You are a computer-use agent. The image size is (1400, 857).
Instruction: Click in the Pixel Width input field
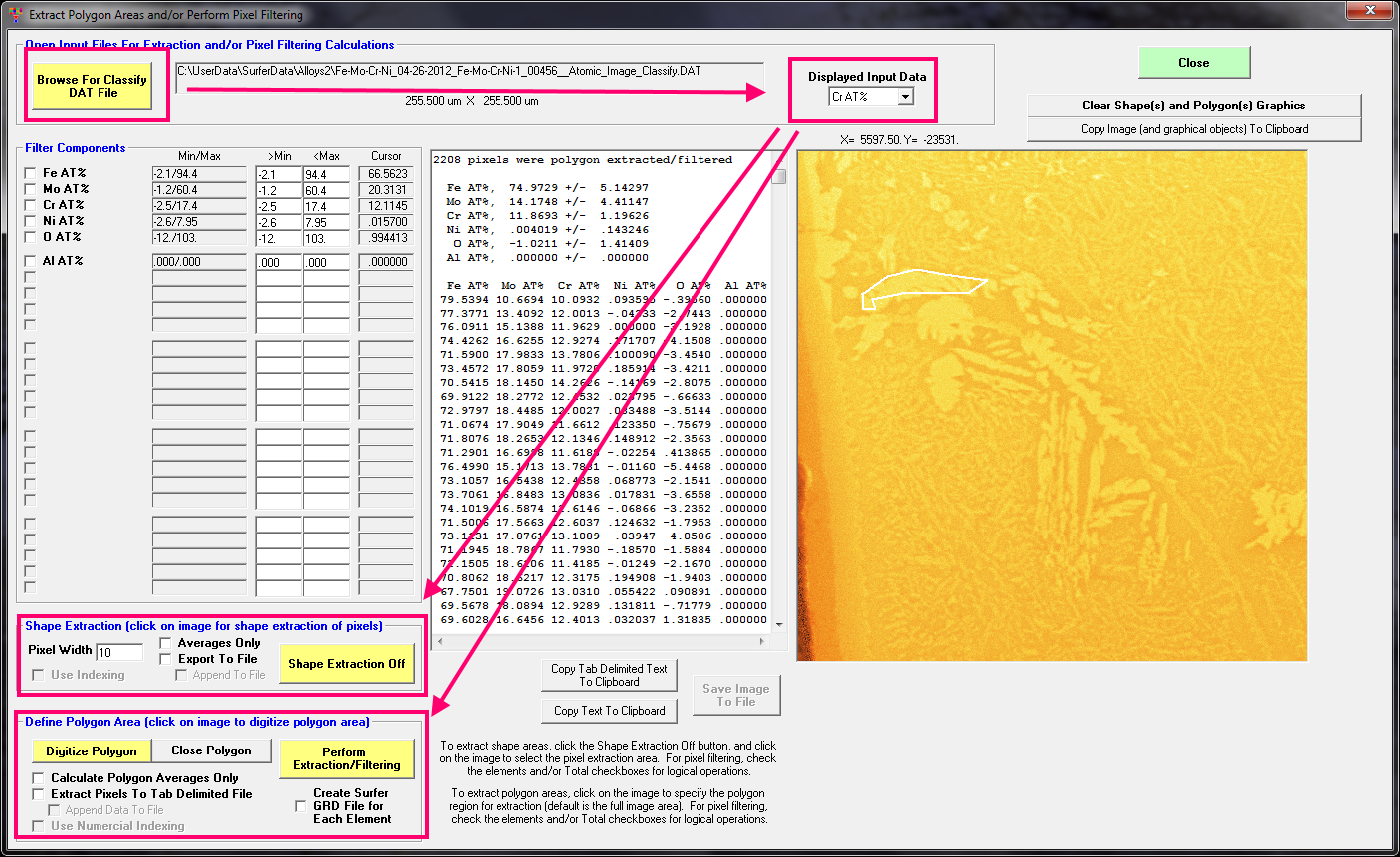tap(119, 653)
